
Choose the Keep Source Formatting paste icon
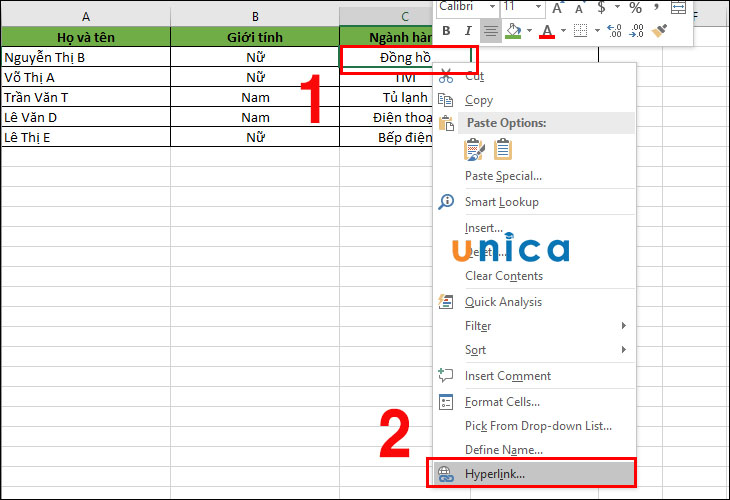pos(474,149)
